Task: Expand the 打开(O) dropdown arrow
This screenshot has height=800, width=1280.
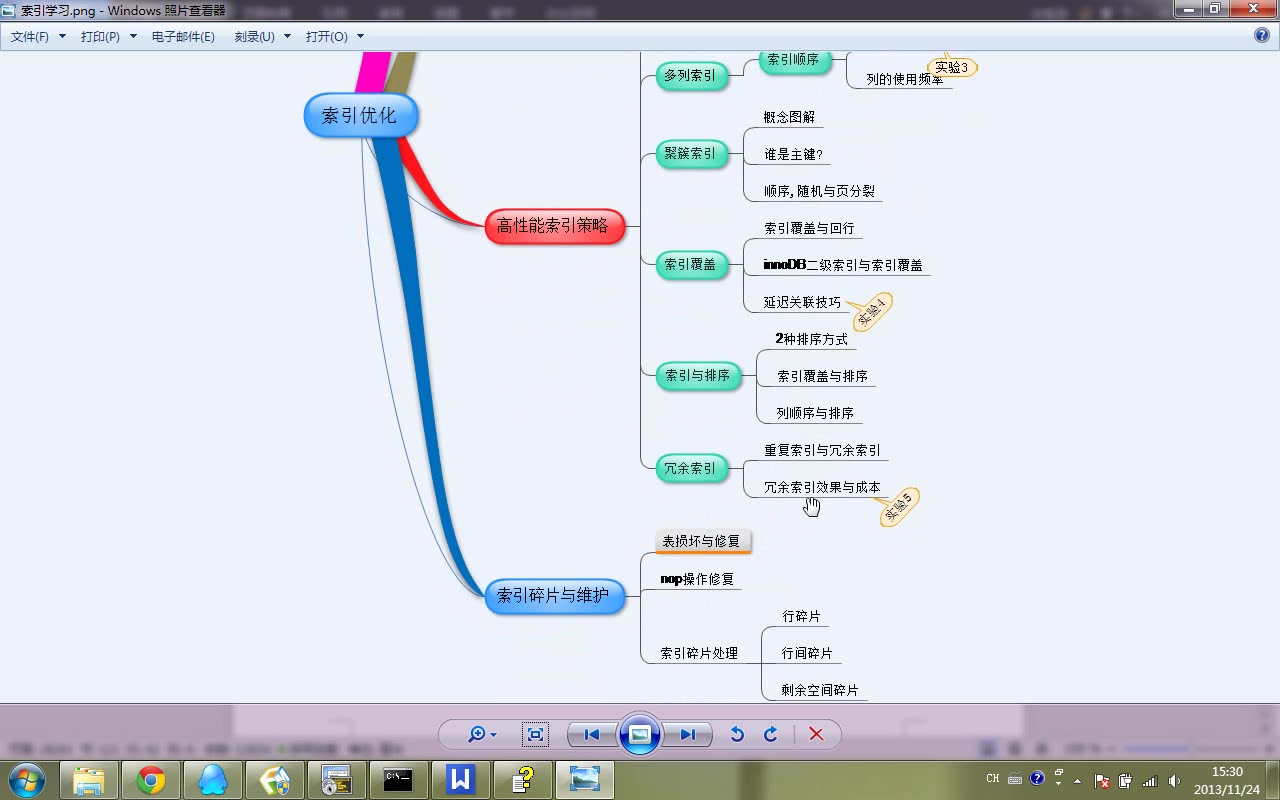Action: click(360, 36)
